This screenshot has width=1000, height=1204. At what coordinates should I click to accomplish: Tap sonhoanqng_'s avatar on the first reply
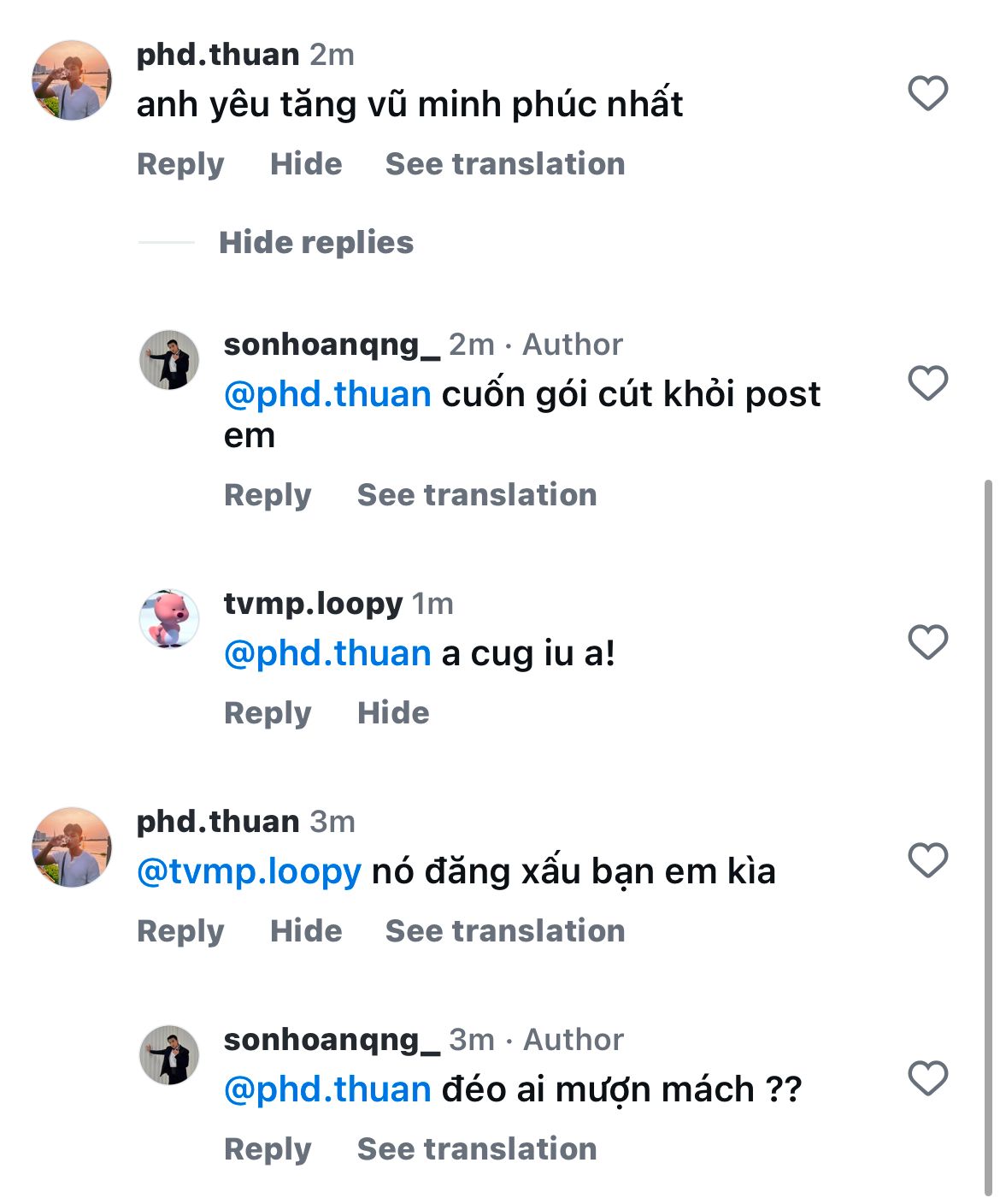(x=169, y=360)
